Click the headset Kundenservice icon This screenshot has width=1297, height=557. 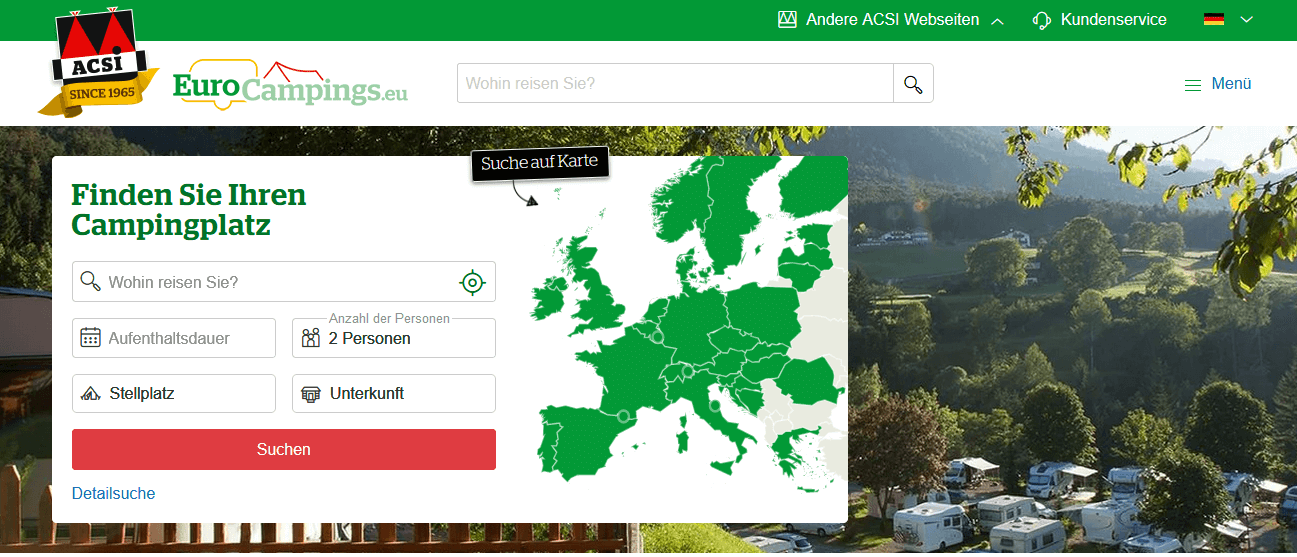[1042, 20]
